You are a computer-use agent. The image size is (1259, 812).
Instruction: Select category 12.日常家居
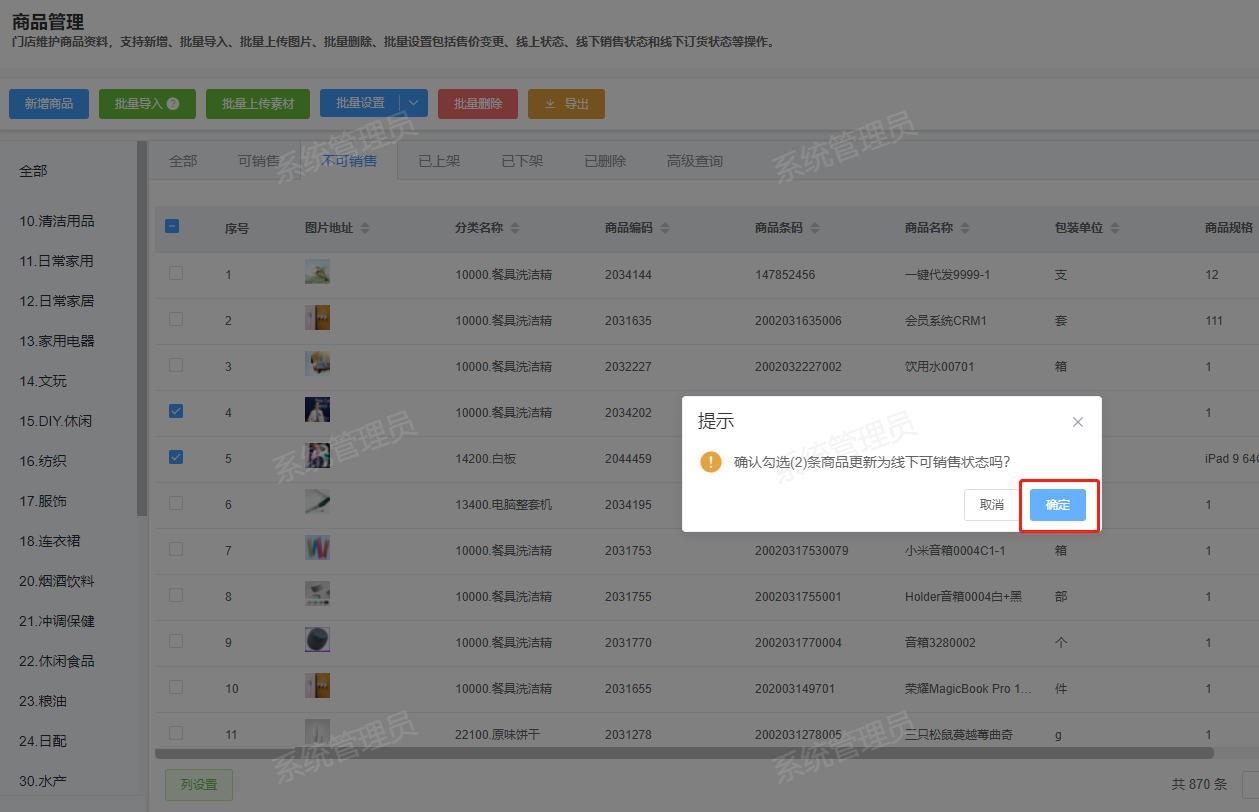coord(57,301)
